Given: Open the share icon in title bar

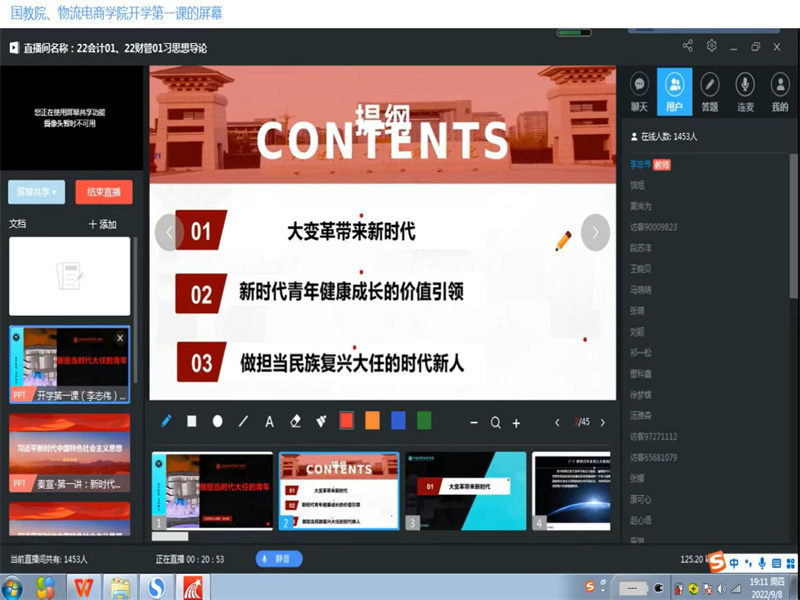Looking at the screenshot, I should [x=688, y=46].
